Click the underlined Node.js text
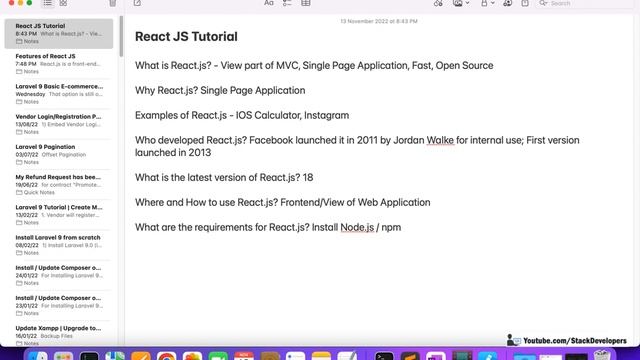This screenshot has height=360, width=640. [x=357, y=227]
